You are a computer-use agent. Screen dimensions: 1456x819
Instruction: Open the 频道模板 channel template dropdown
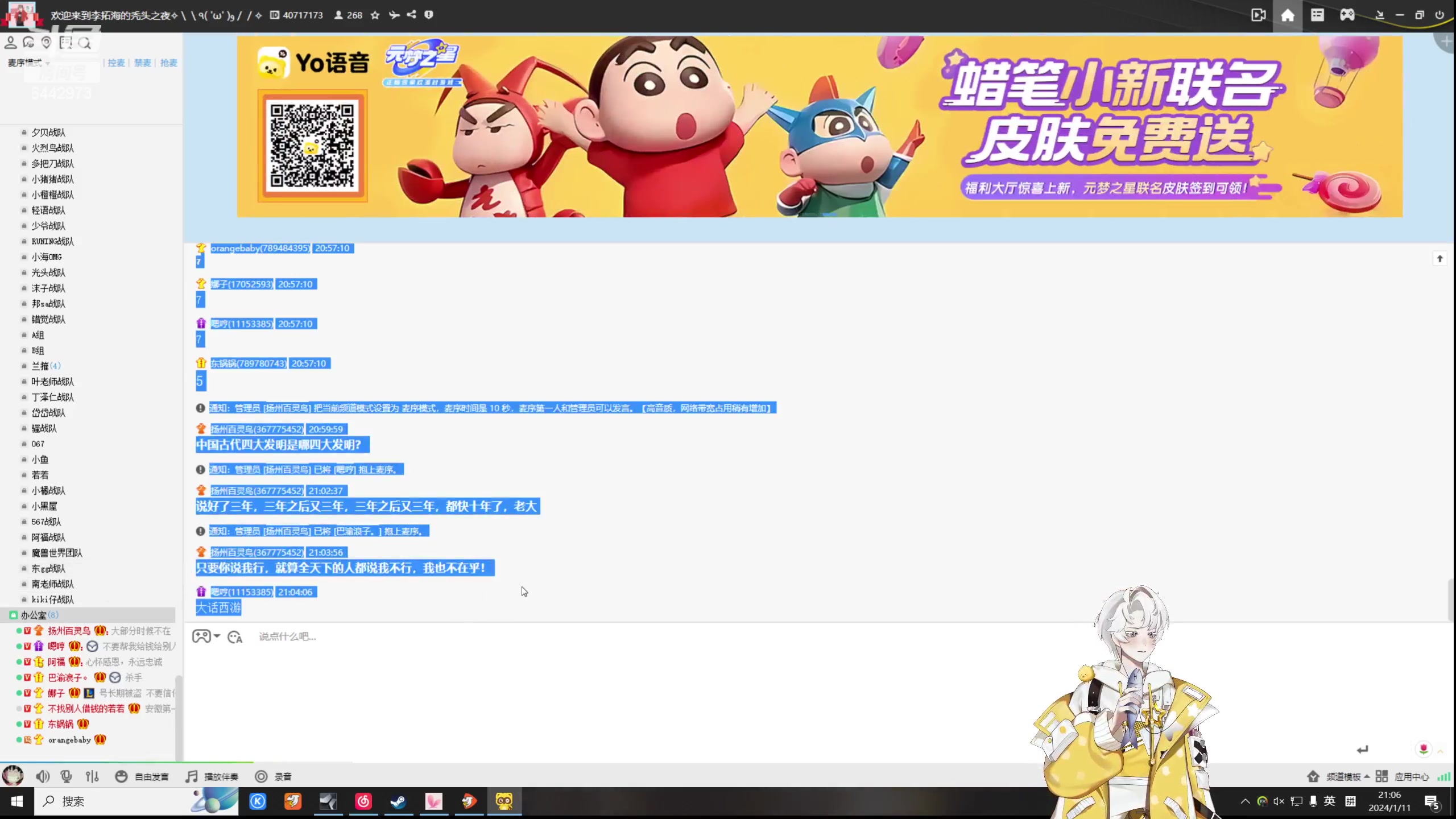pos(1338,776)
